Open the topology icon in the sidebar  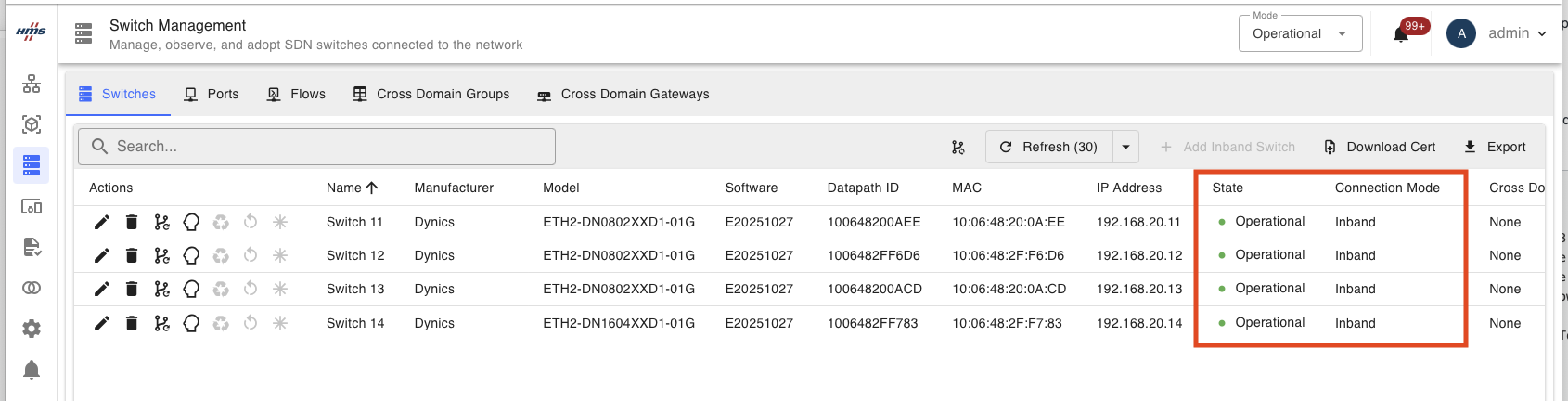tap(32, 84)
